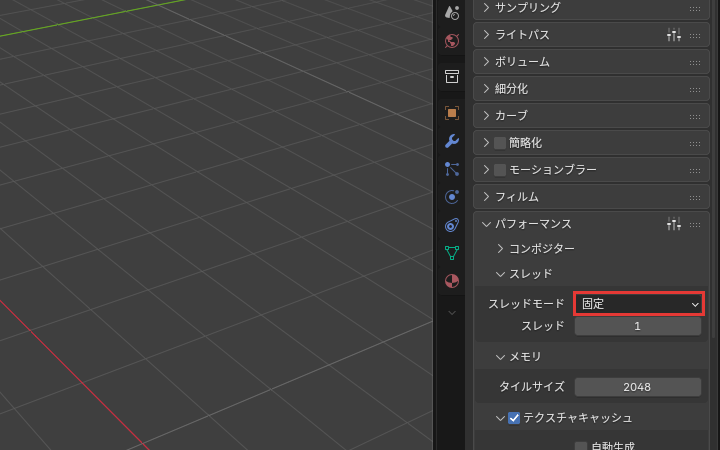The height and width of the screenshot is (450, 720).
Task: Expand the カーブ panel
Action: point(486,115)
